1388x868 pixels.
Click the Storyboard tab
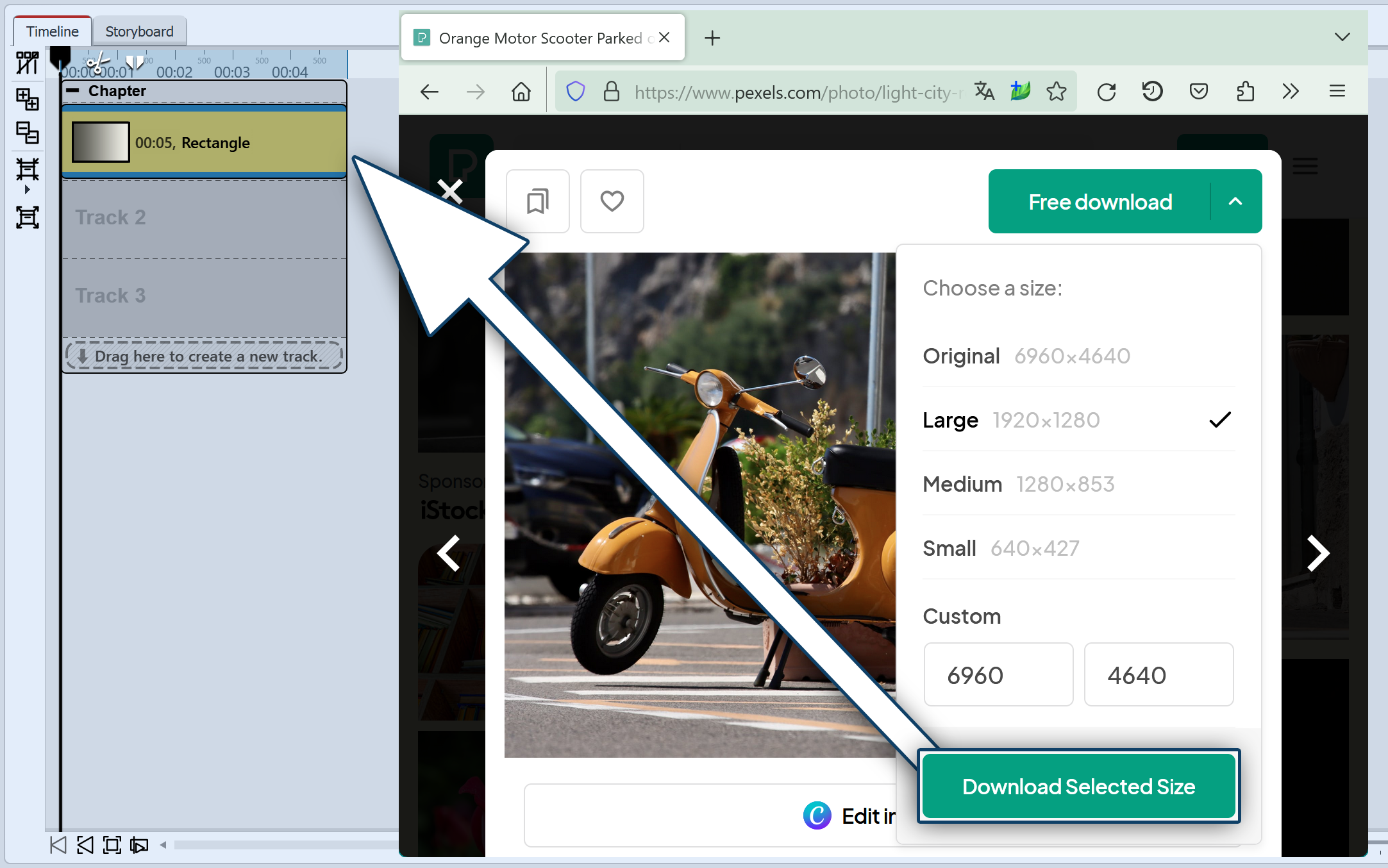pyautogui.click(x=141, y=31)
